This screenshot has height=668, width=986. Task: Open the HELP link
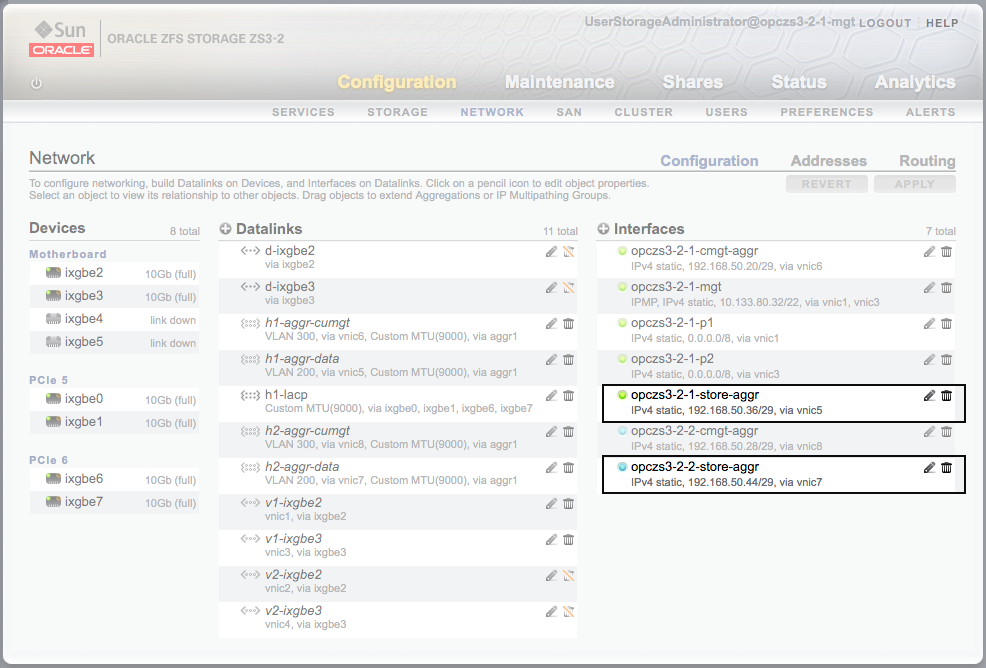(x=942, y=23)
